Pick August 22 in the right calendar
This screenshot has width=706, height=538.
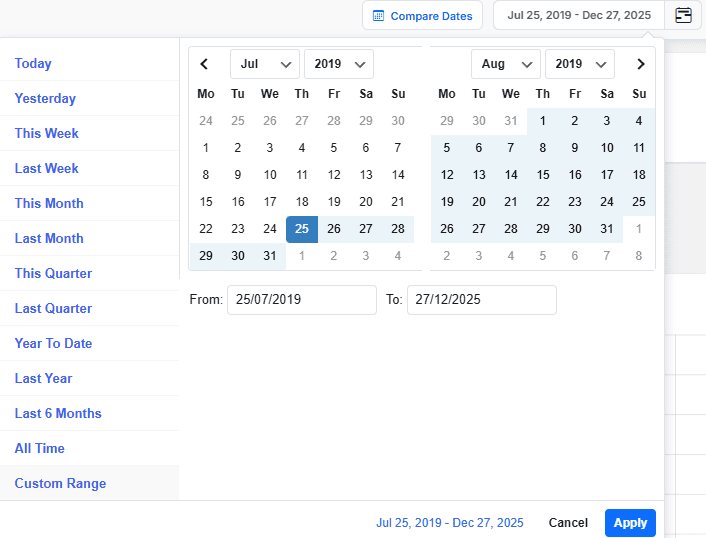pos(543,202)
